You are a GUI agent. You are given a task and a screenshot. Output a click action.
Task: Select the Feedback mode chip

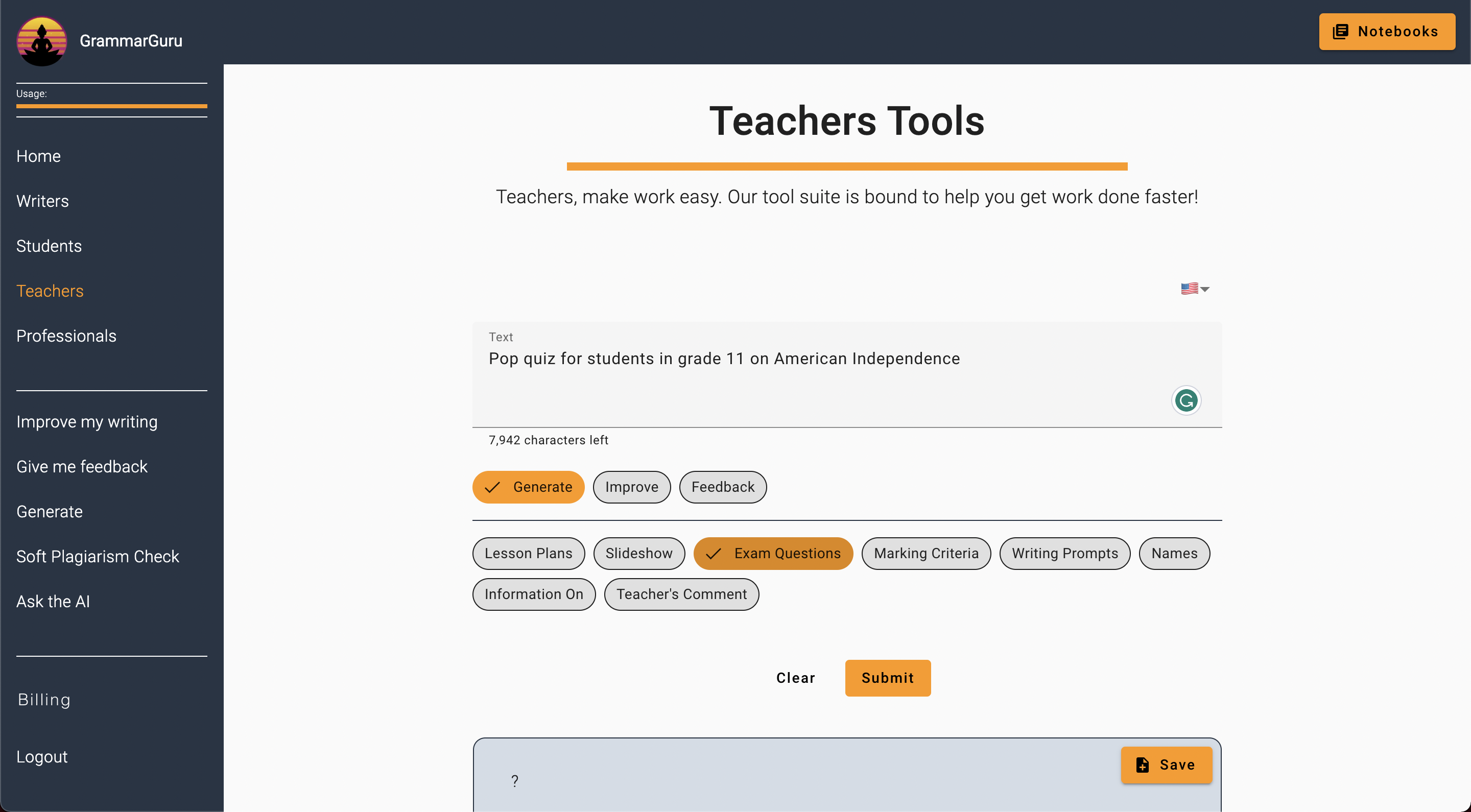coord(723,487)
